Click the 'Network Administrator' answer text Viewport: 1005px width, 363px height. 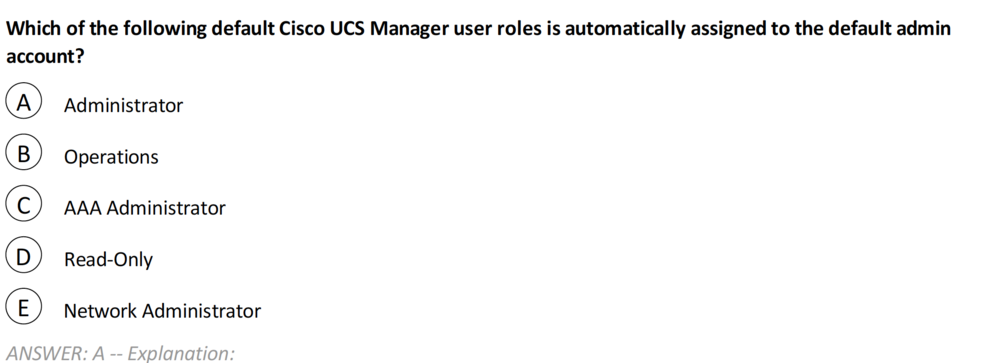pyautogui.click(x=162, y=311)
